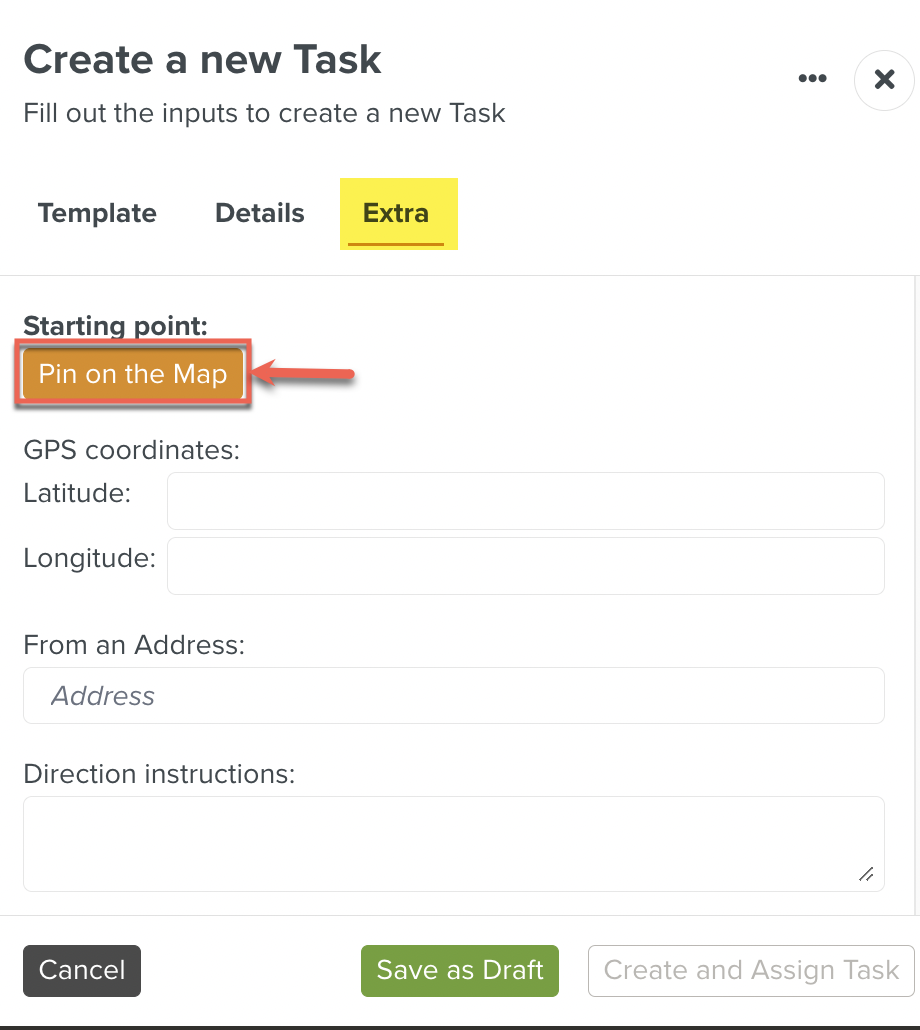Click the Starting point heading text
920x1030 pixels.
115,326
